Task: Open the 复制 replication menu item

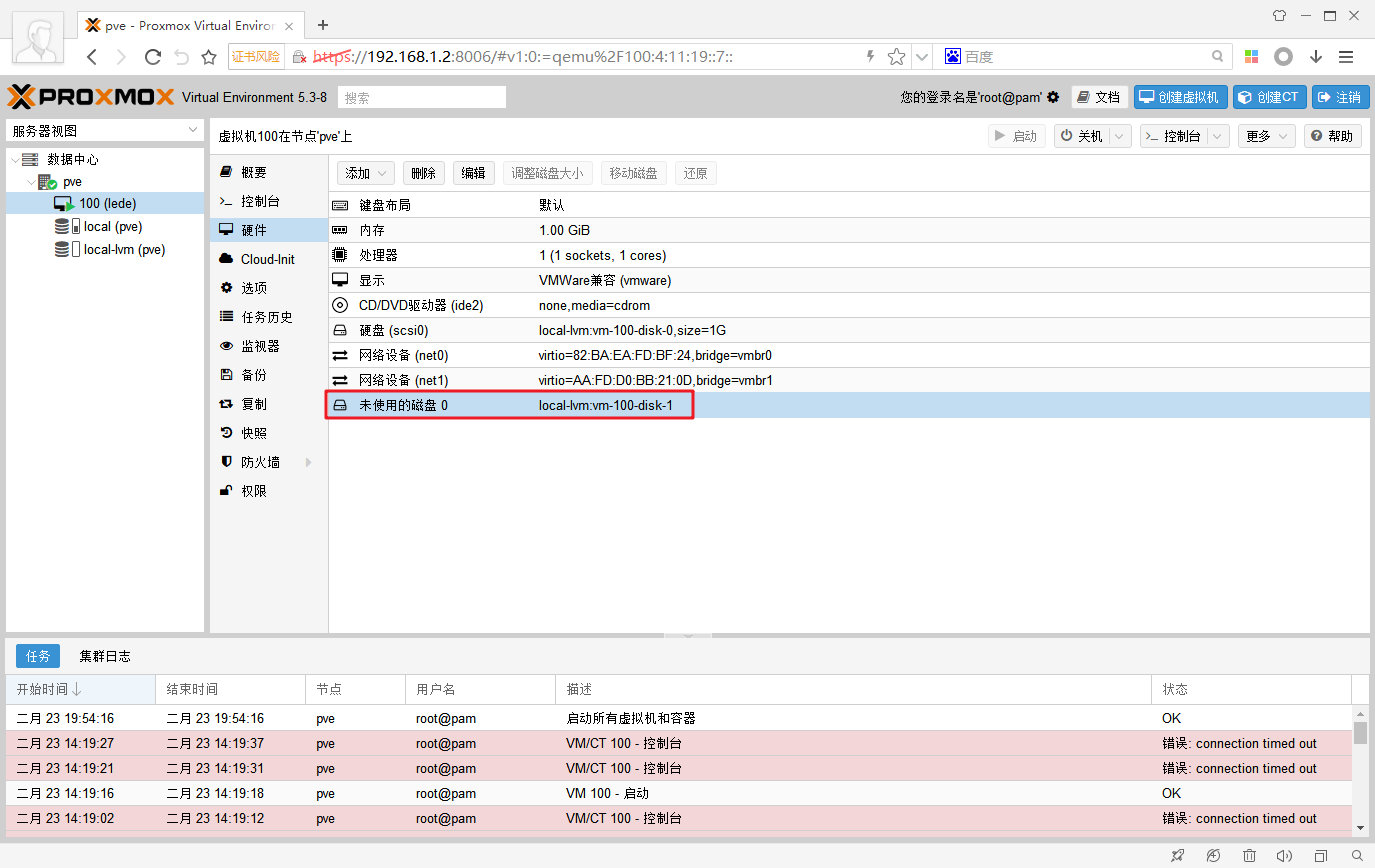Action: click(x=269, y=404)
